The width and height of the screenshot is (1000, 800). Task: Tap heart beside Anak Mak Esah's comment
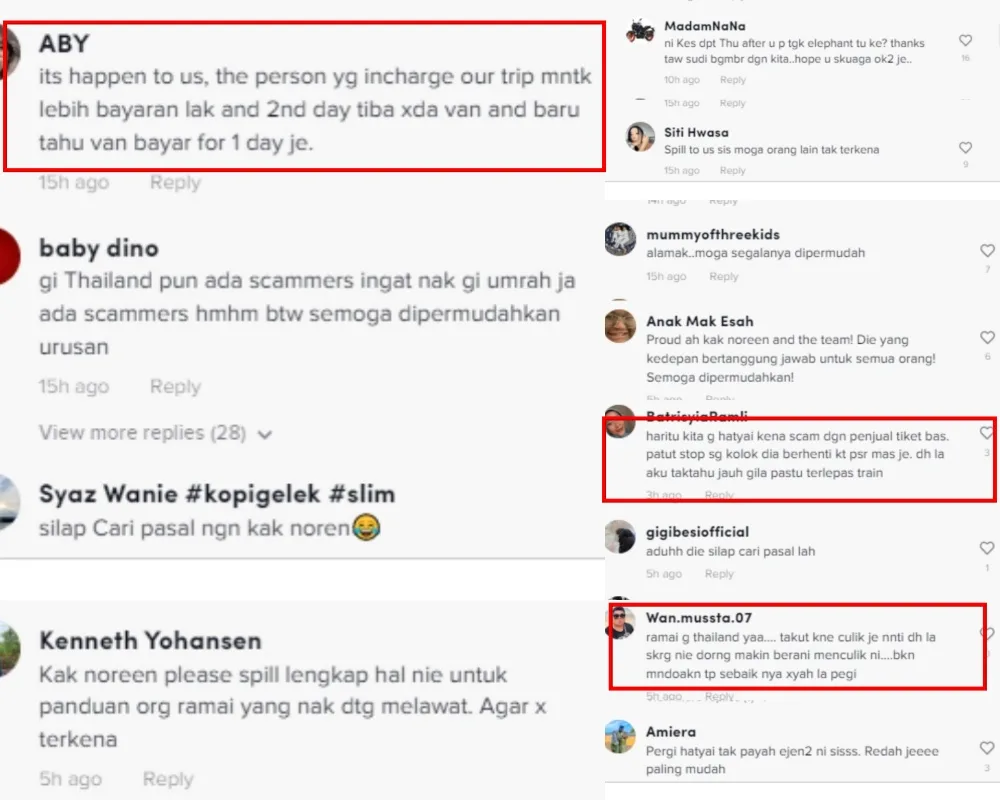pyautogui.click(x=987, y=337)
